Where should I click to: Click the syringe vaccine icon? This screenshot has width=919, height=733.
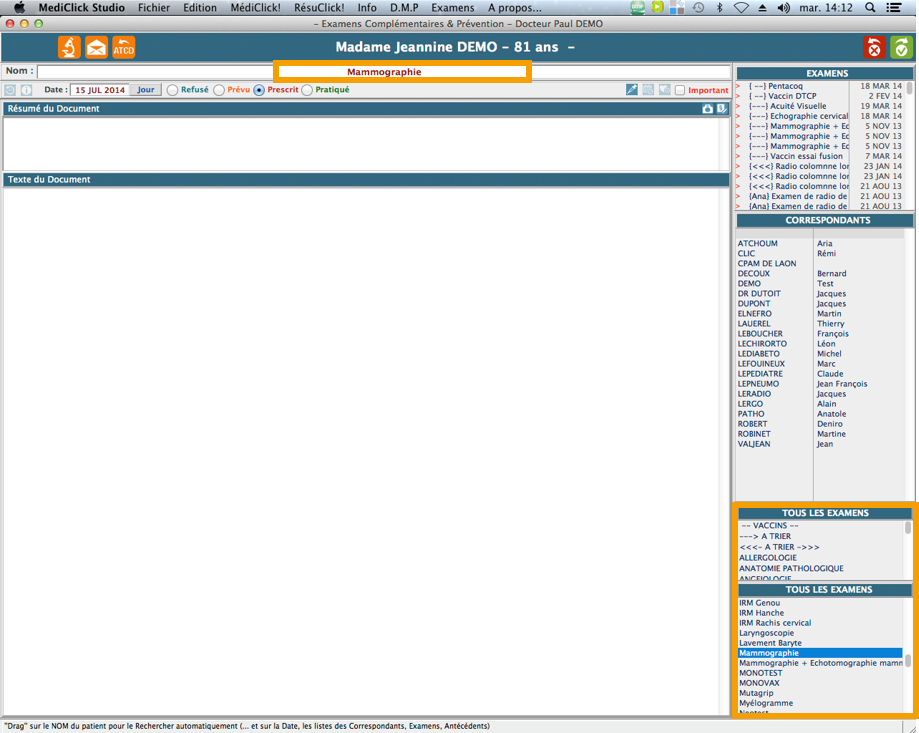(x=632, y=90)
